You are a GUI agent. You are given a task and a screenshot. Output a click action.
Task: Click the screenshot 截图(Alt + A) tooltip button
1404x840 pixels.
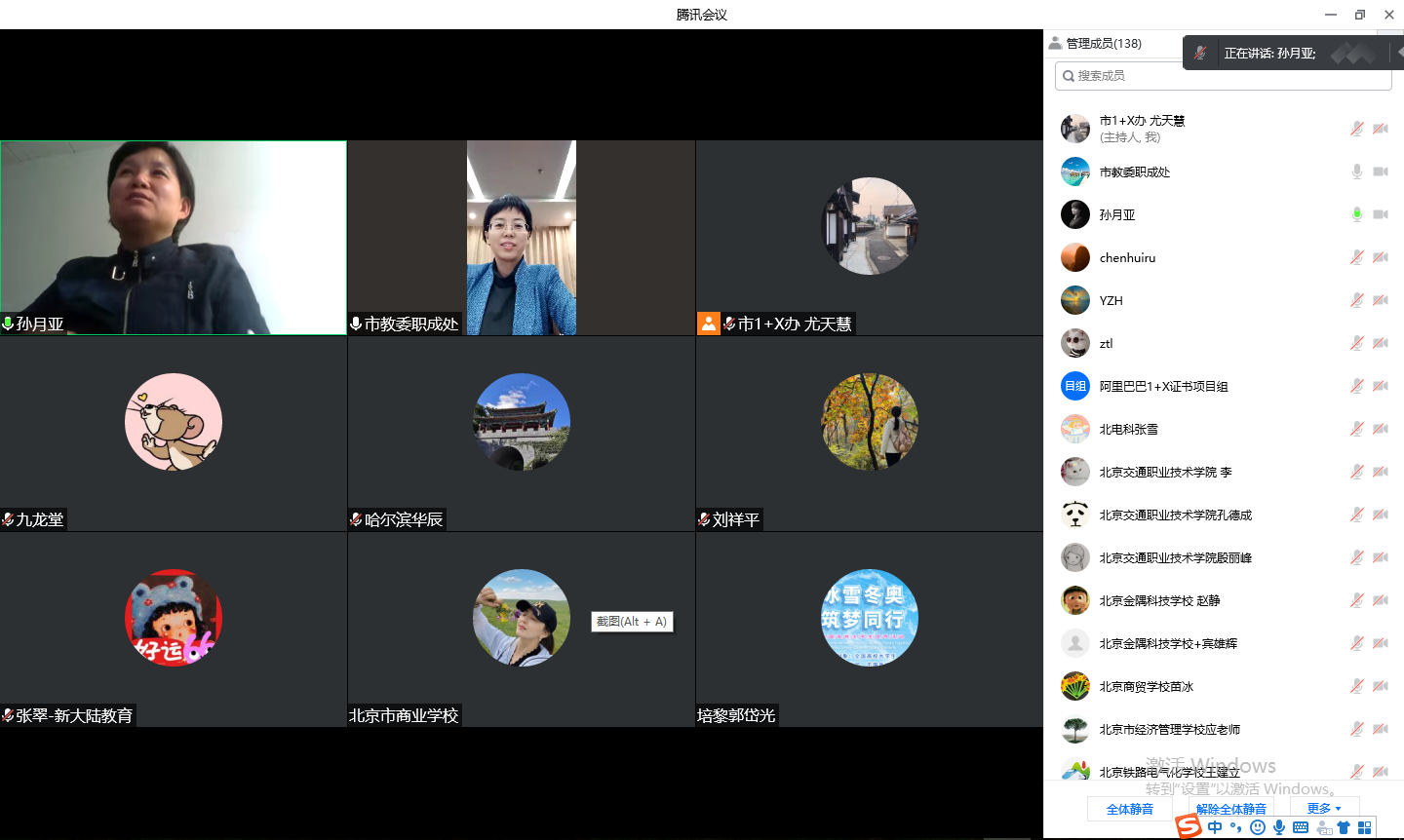coord(632,622)
